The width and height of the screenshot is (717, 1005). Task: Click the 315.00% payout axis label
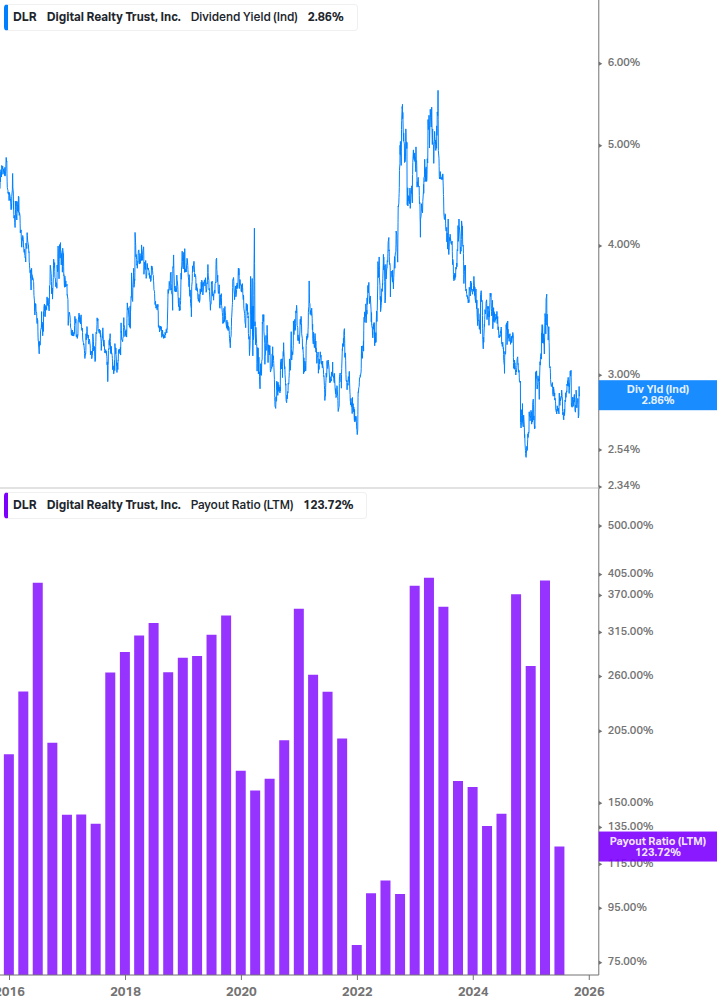(630, 632)
